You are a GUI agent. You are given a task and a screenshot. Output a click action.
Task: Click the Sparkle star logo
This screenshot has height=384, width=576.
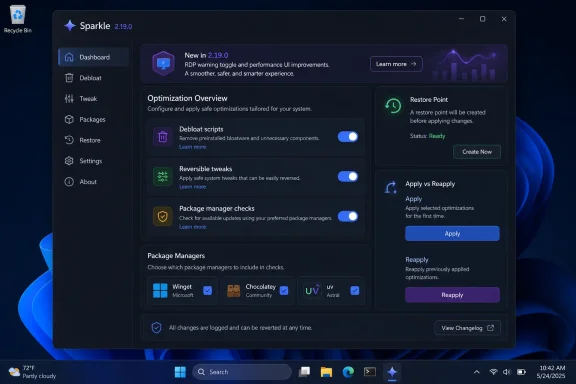point(70,26)
